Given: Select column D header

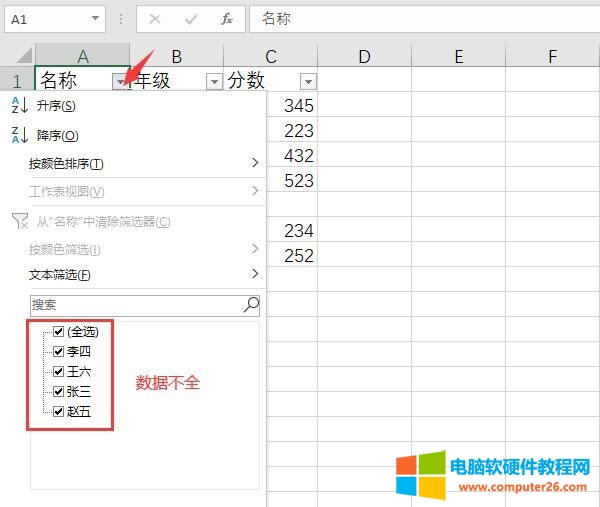Looking at the screenshot, I should click(364, 57).
